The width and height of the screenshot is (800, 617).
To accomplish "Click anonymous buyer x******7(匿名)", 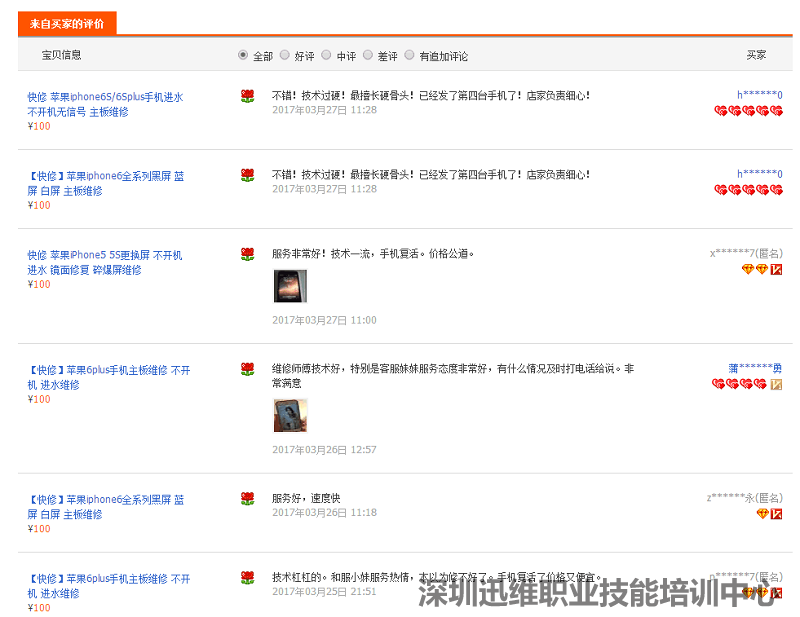I will (746, 253).
